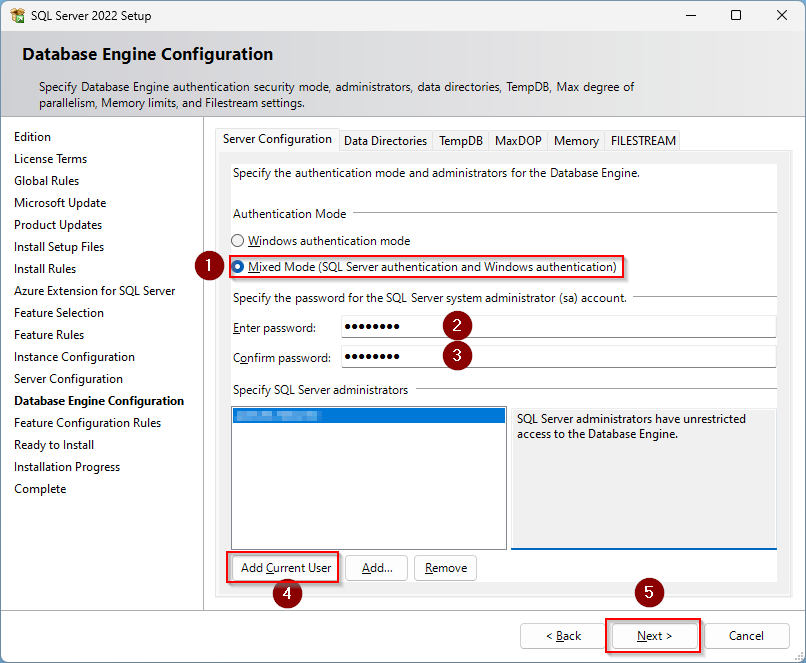Select the highlighted administrator in the list
The image size is (806, 663).
point(367,415)
